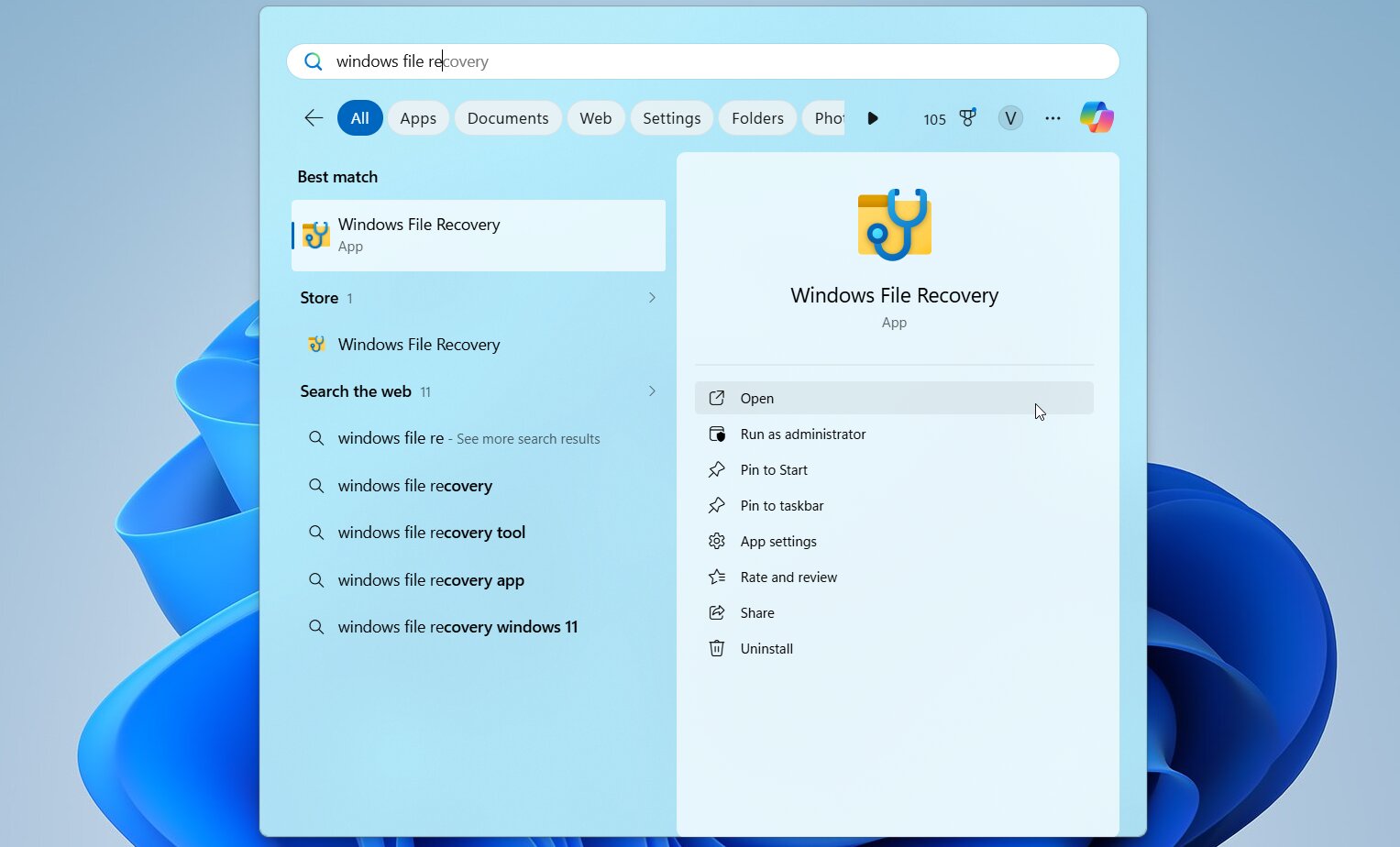Screen dimensions: 1400x847
Task: Click the ellipsis options icon
Action: 1053,118
